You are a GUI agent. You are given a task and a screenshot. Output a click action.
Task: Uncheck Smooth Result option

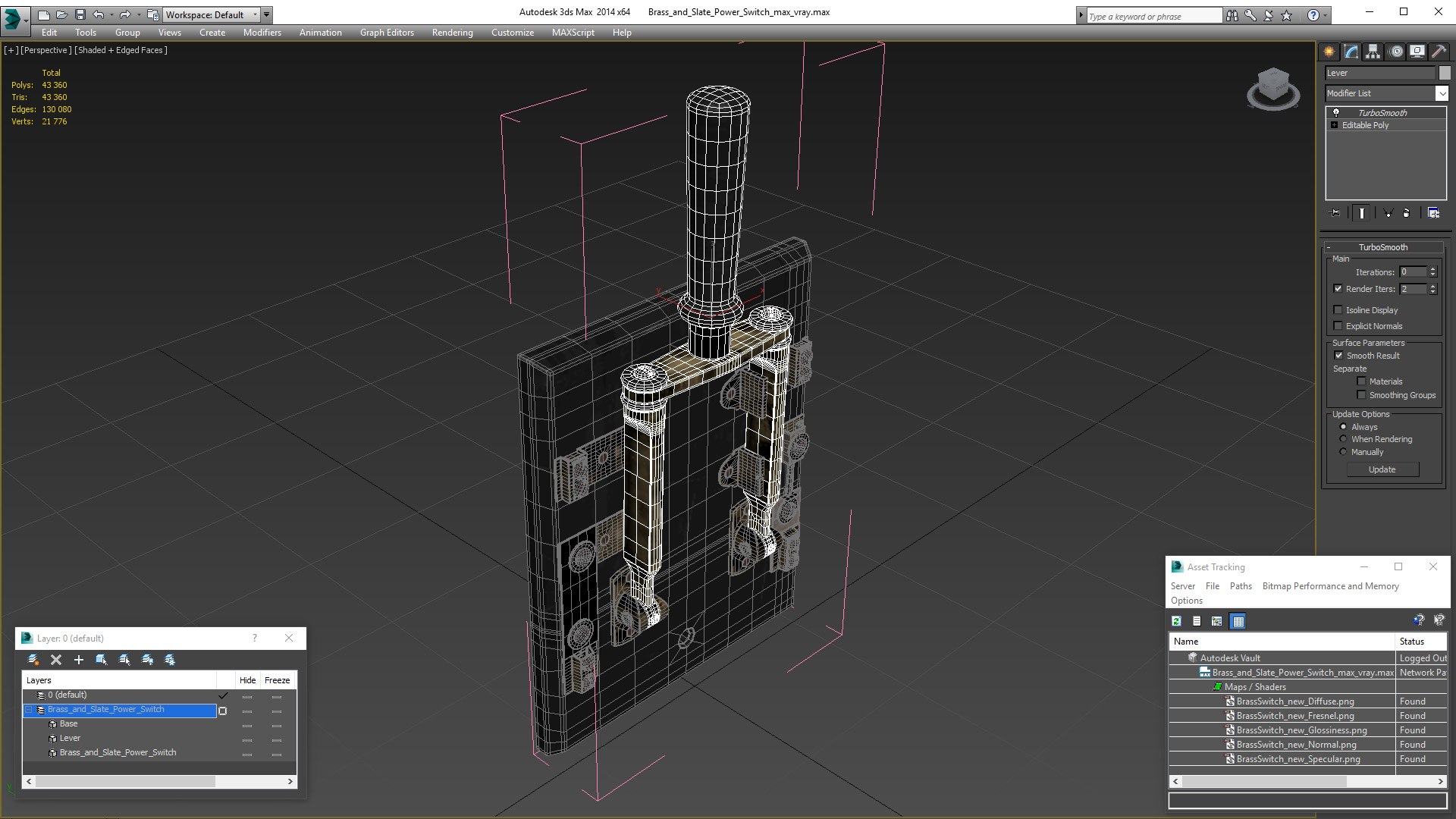(1338, 356)
